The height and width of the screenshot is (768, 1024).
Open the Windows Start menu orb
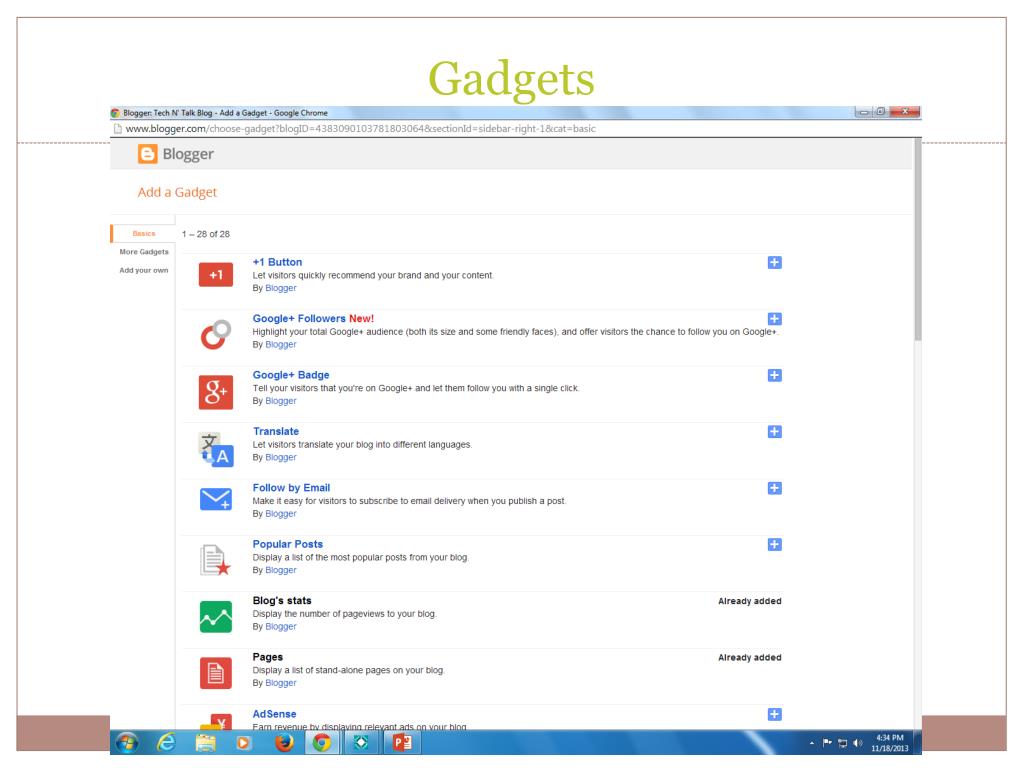[x=127, y=743]
